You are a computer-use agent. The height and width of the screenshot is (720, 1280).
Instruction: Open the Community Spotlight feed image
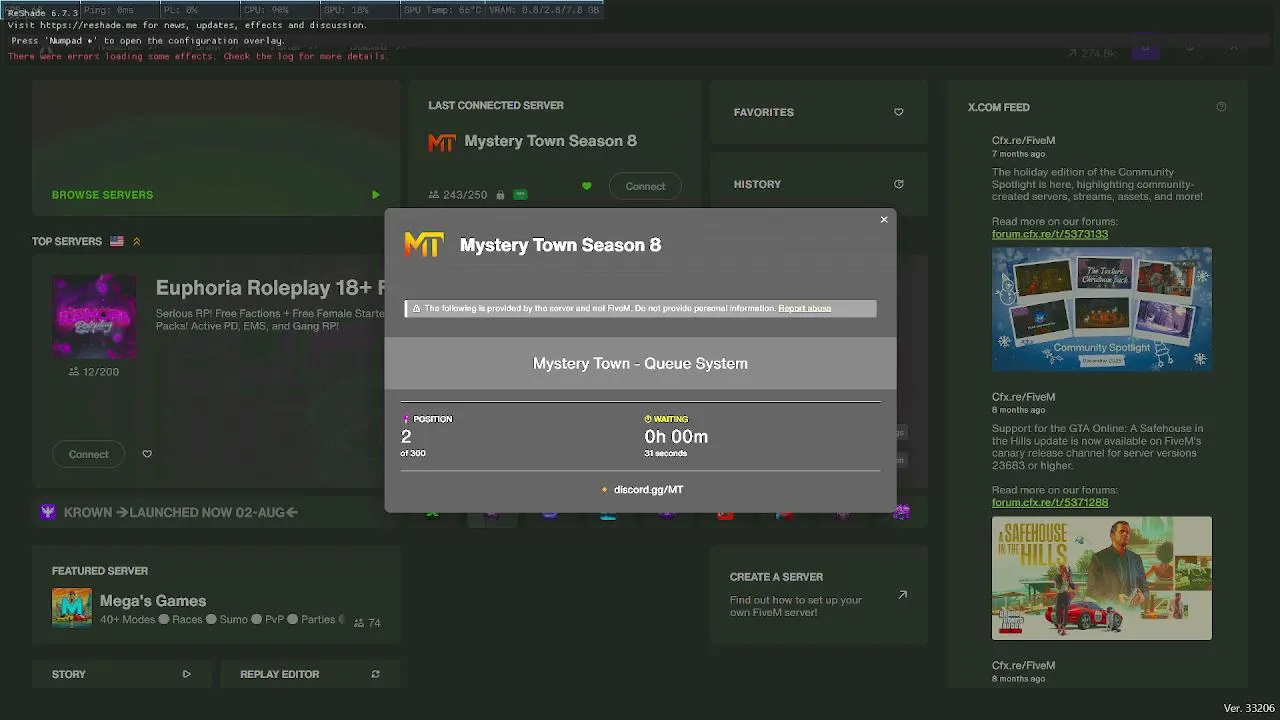click(x=1102, y=310)
